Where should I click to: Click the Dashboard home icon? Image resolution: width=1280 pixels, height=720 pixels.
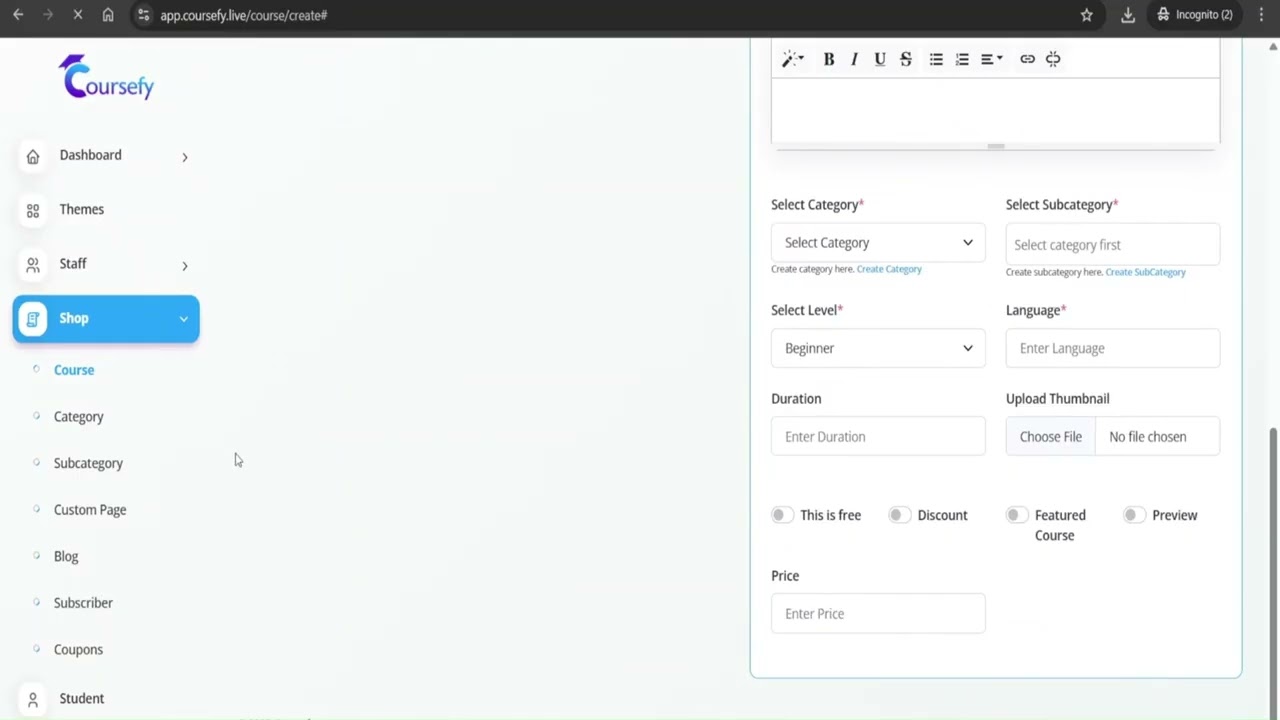coord(33,156)
